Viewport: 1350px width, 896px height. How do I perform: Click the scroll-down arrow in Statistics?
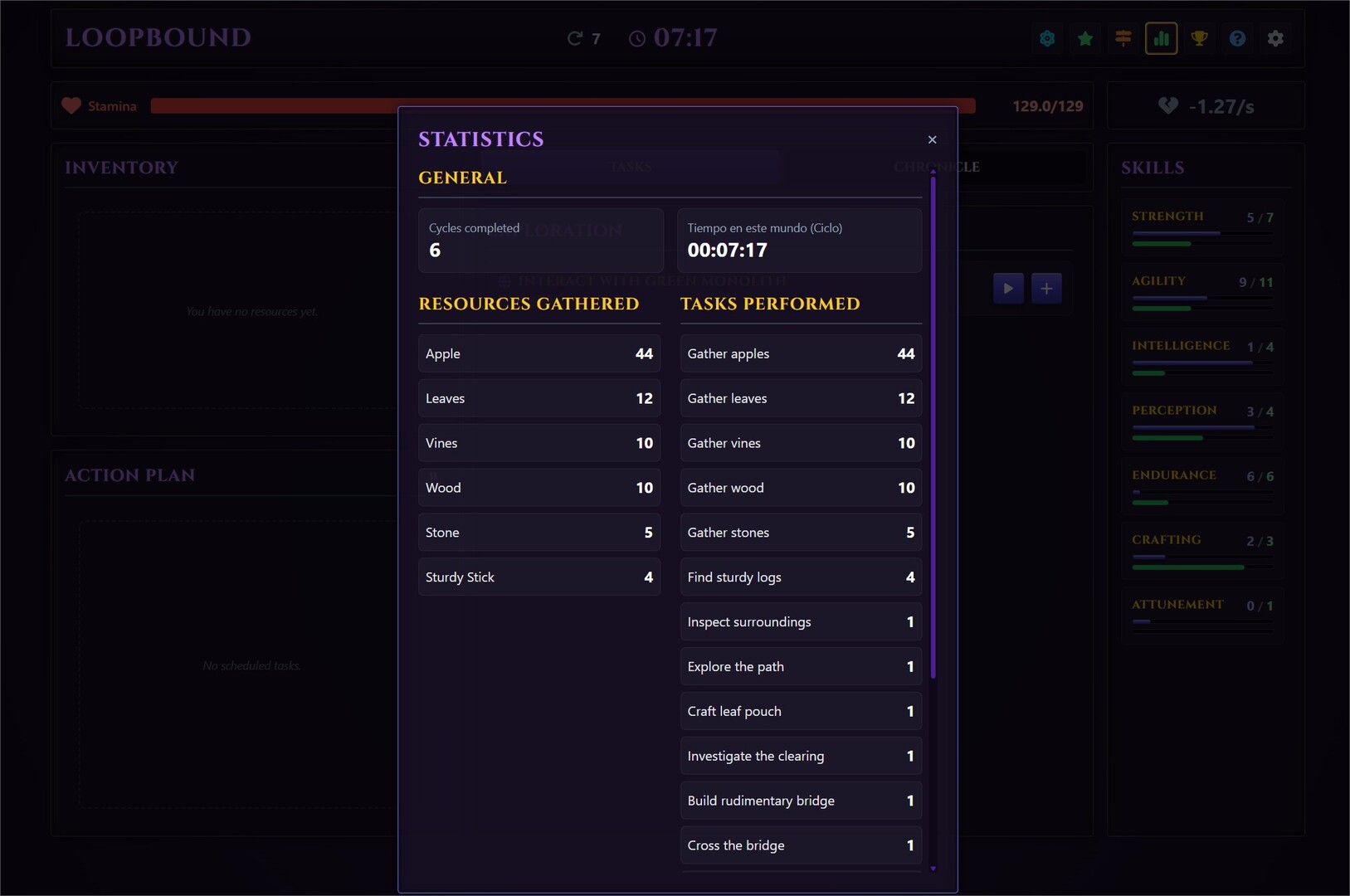tap(933, 869)
